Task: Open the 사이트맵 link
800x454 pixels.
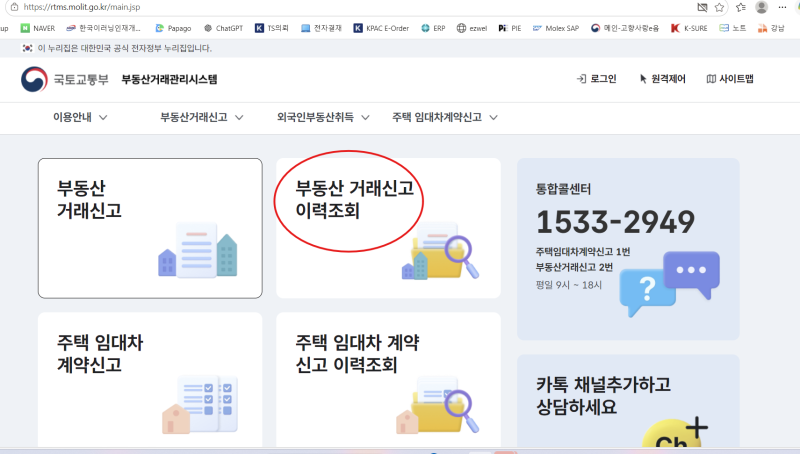Action: click(730, 79)
